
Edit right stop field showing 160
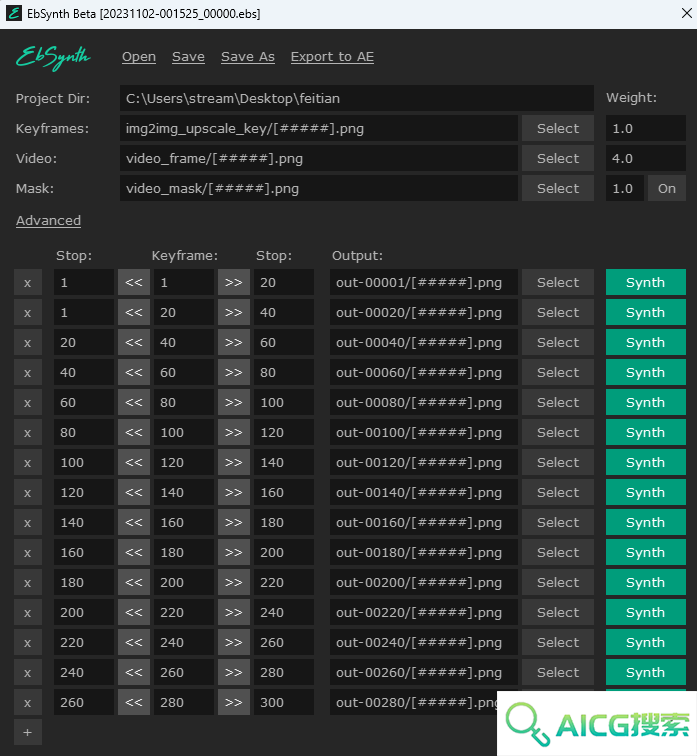point(284,492)
